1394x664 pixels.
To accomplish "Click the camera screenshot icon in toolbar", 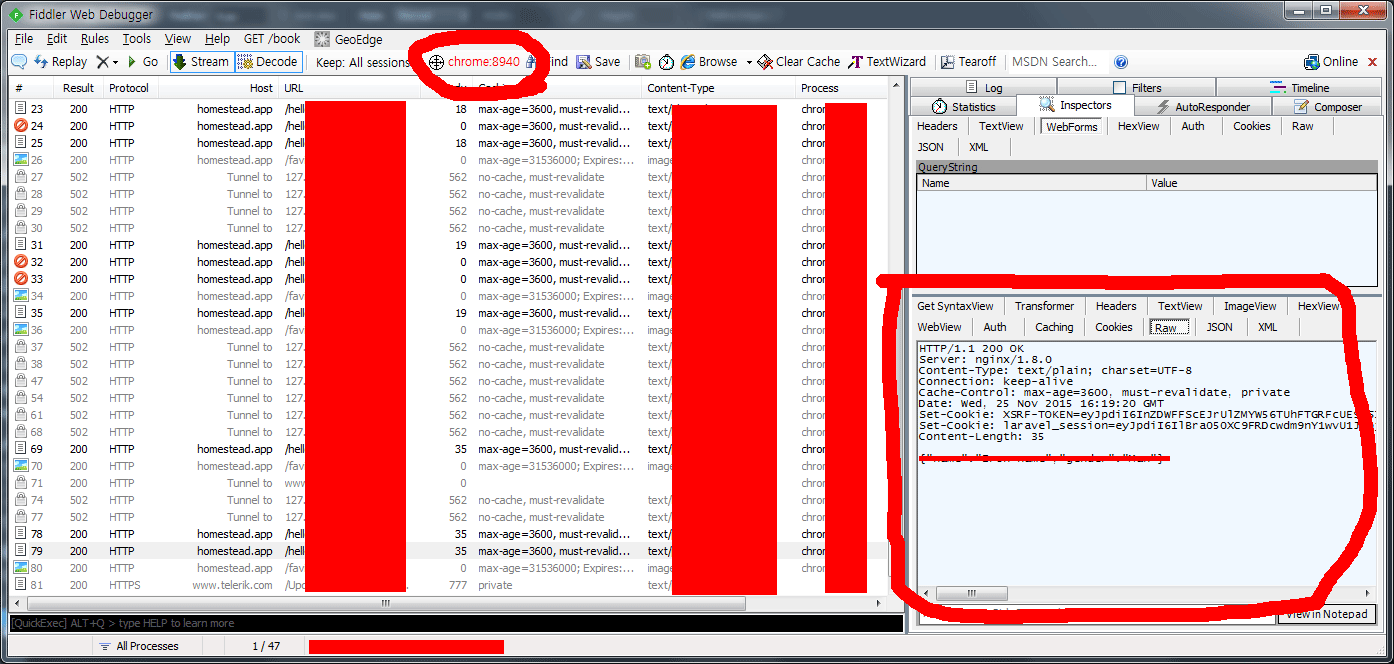I will [642, 62].
